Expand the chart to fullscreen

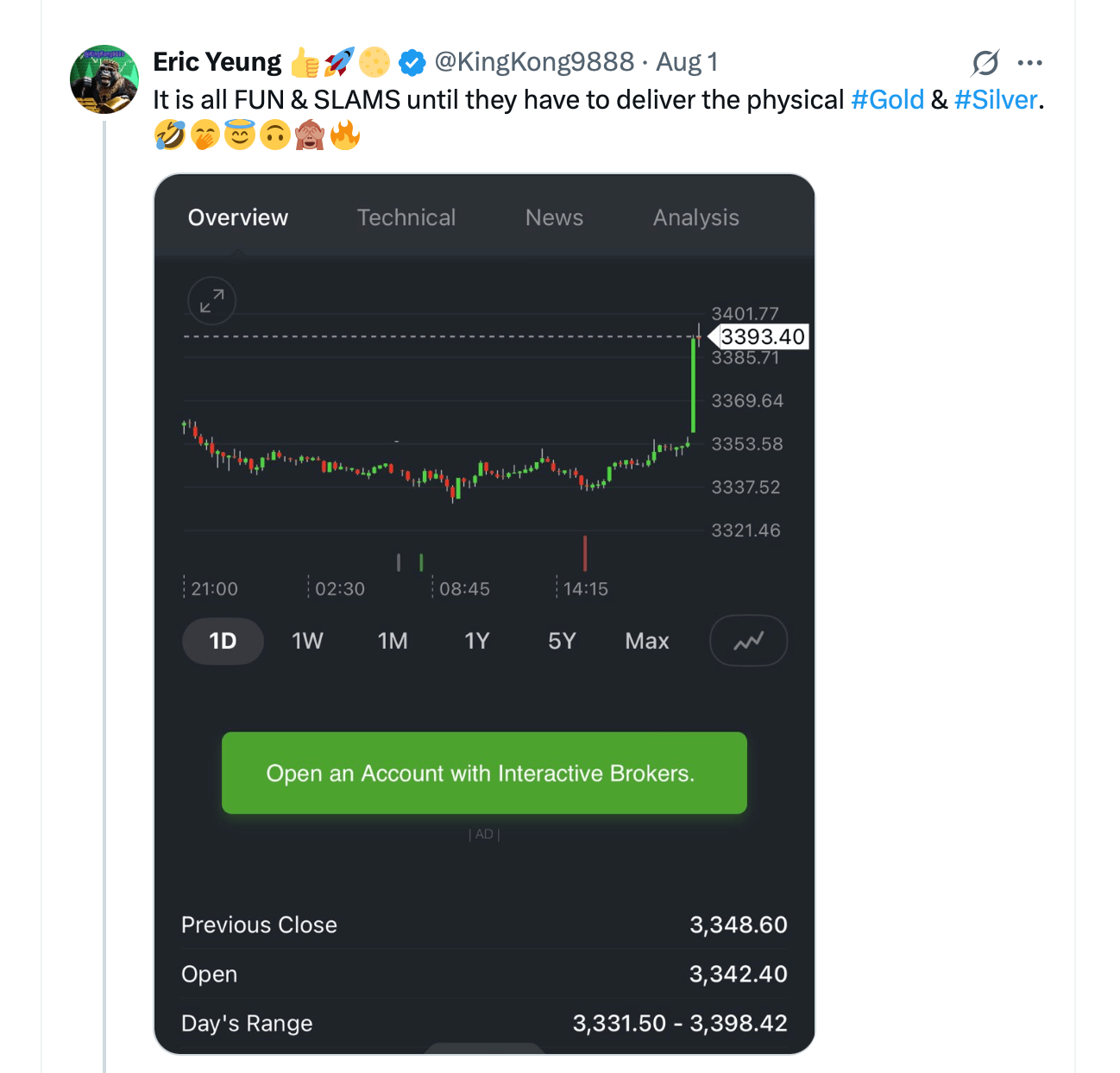211,300
